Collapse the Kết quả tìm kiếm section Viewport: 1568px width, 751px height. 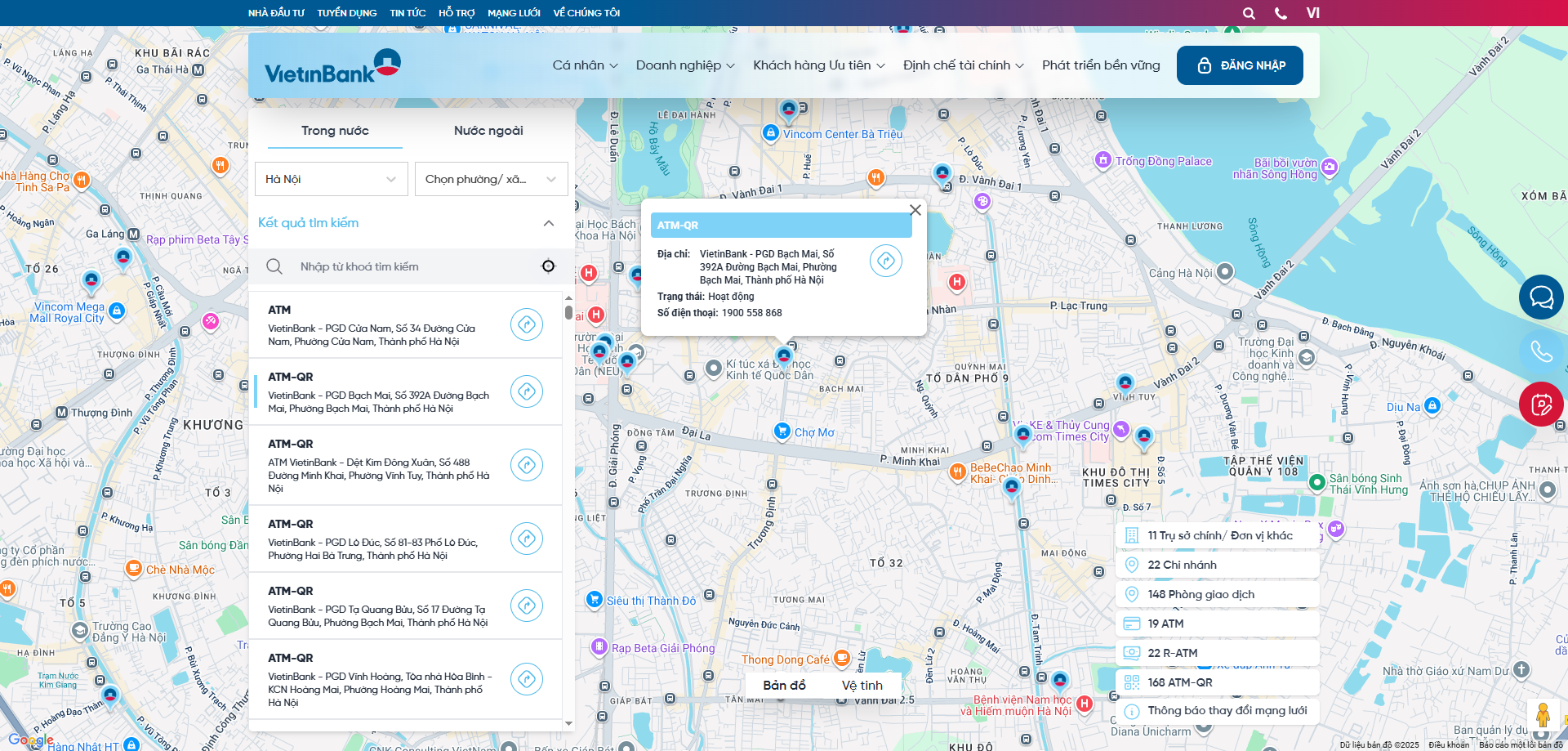coord(548,223)
